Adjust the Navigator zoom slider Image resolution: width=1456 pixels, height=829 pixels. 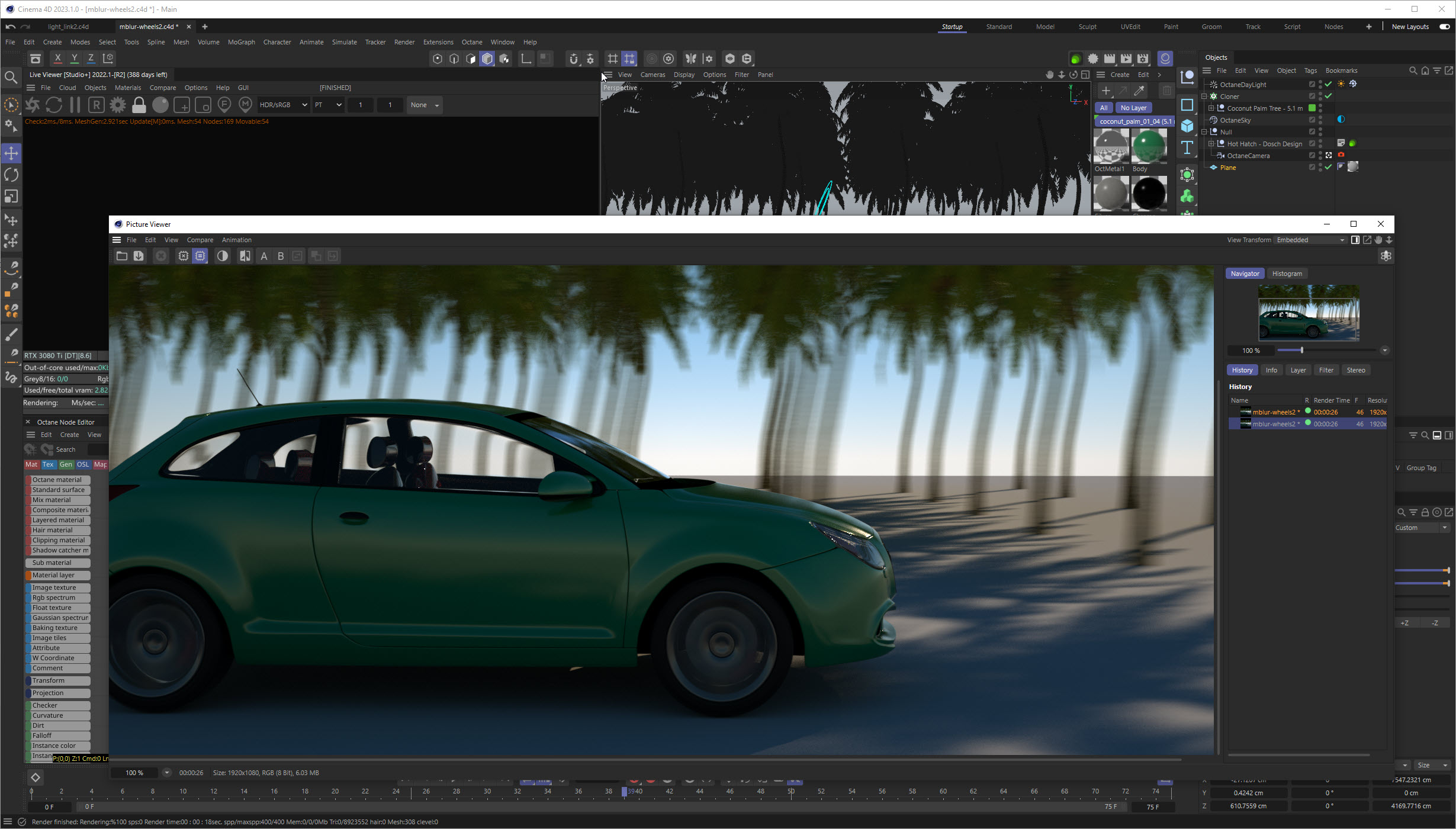point(1301,351)
